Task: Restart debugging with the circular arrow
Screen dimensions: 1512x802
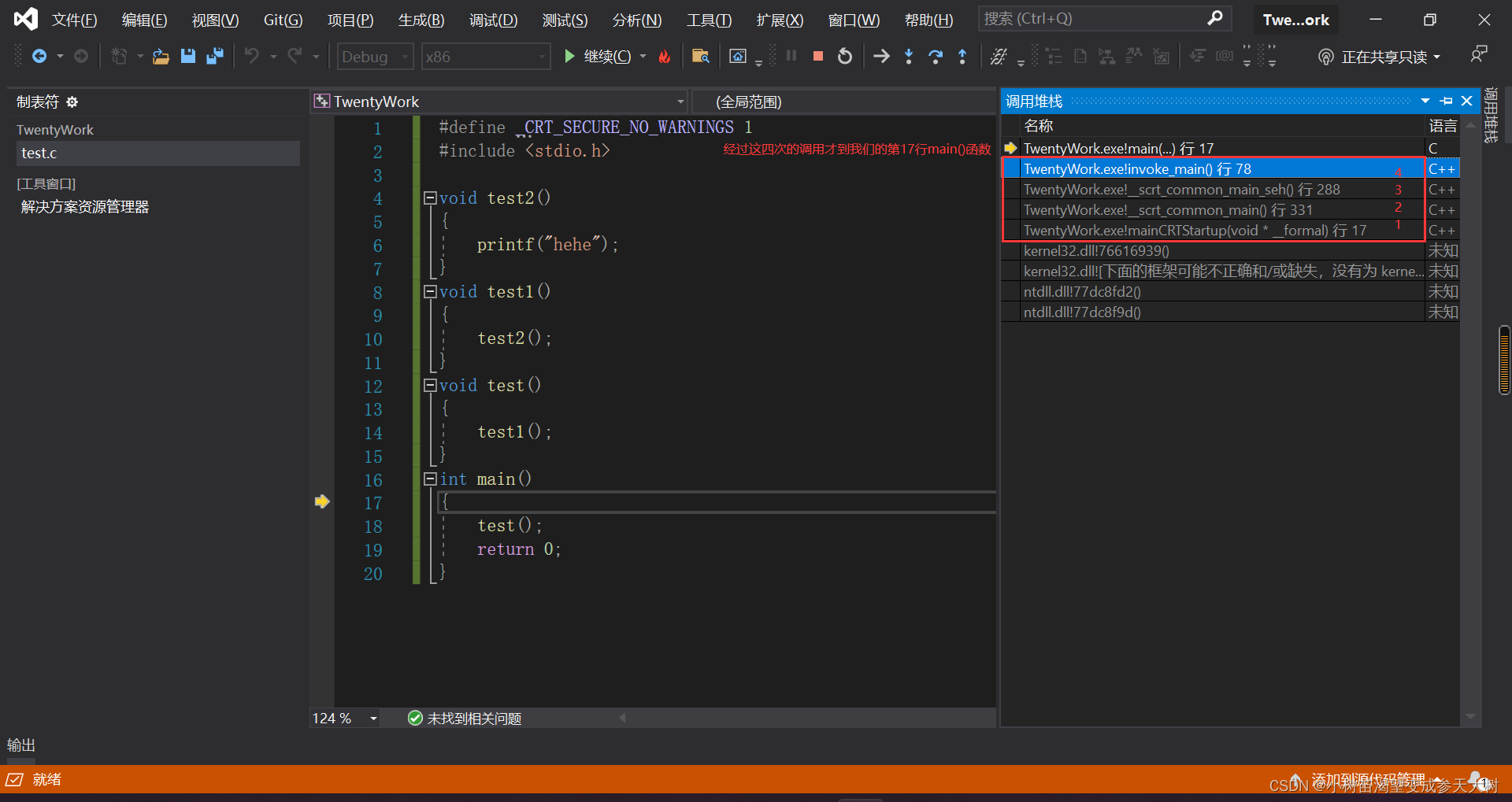Action: tap(845, 56)
